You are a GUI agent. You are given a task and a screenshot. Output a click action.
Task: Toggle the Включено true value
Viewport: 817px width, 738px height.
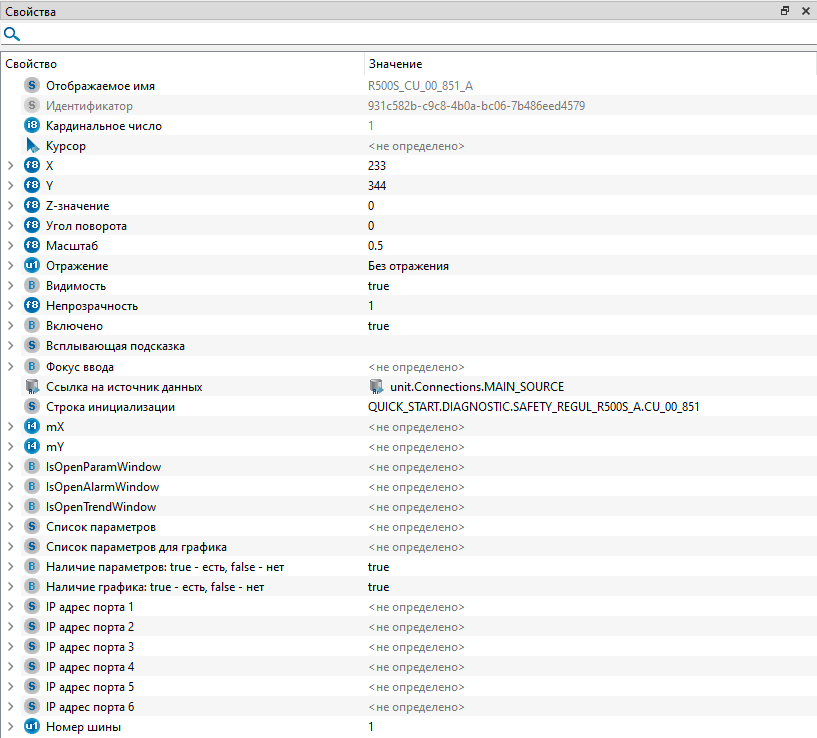point(379,326)
